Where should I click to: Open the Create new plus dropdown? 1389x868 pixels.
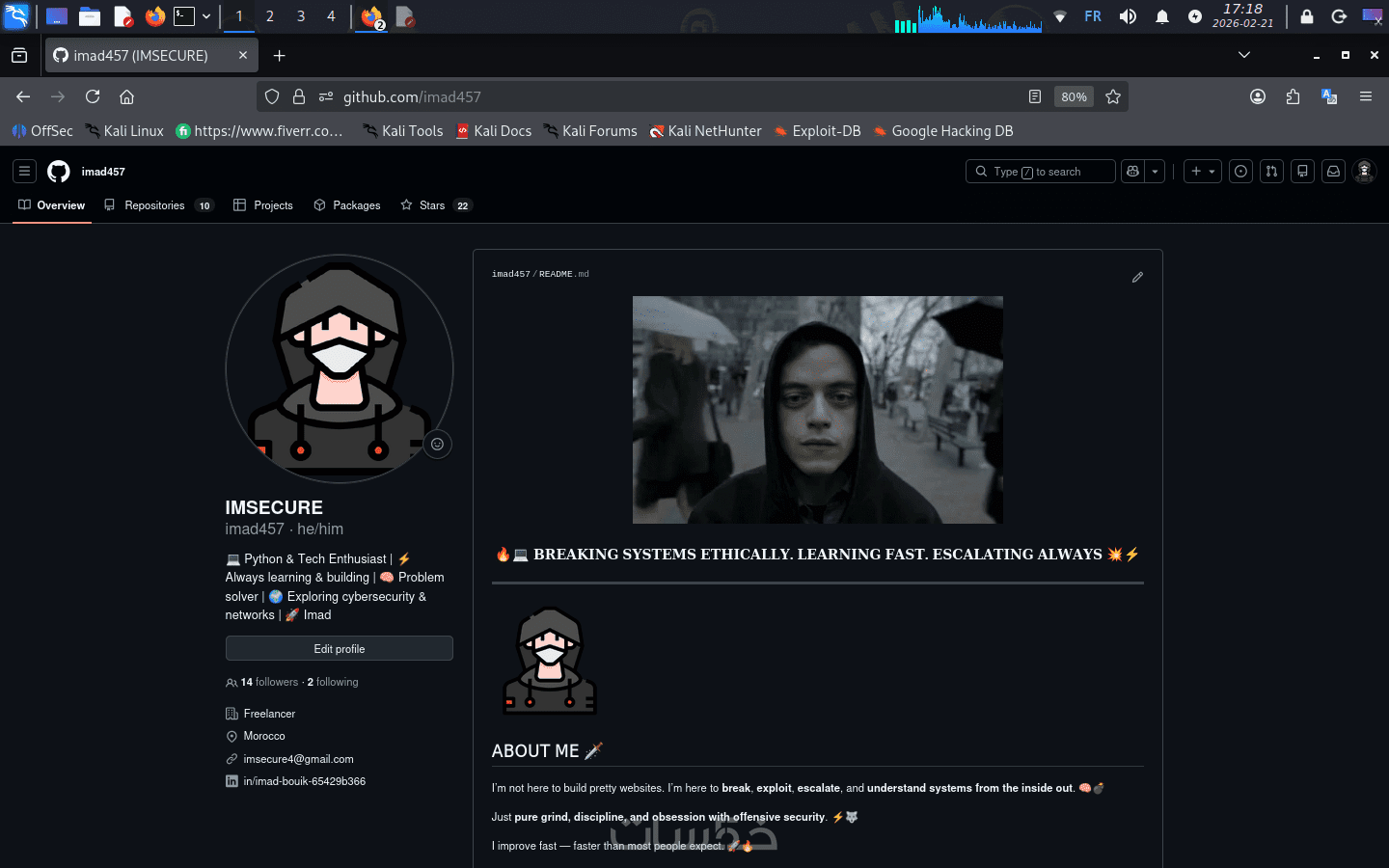tap(1202, 171)
